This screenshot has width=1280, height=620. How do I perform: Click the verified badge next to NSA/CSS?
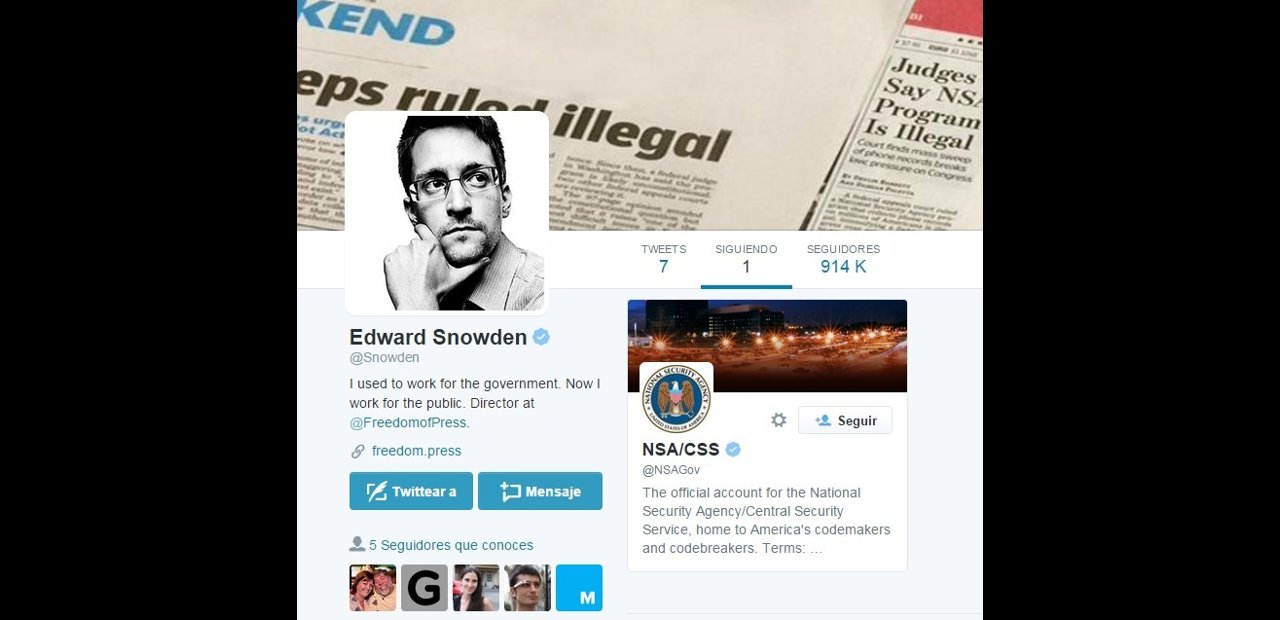tap(733, 450)
